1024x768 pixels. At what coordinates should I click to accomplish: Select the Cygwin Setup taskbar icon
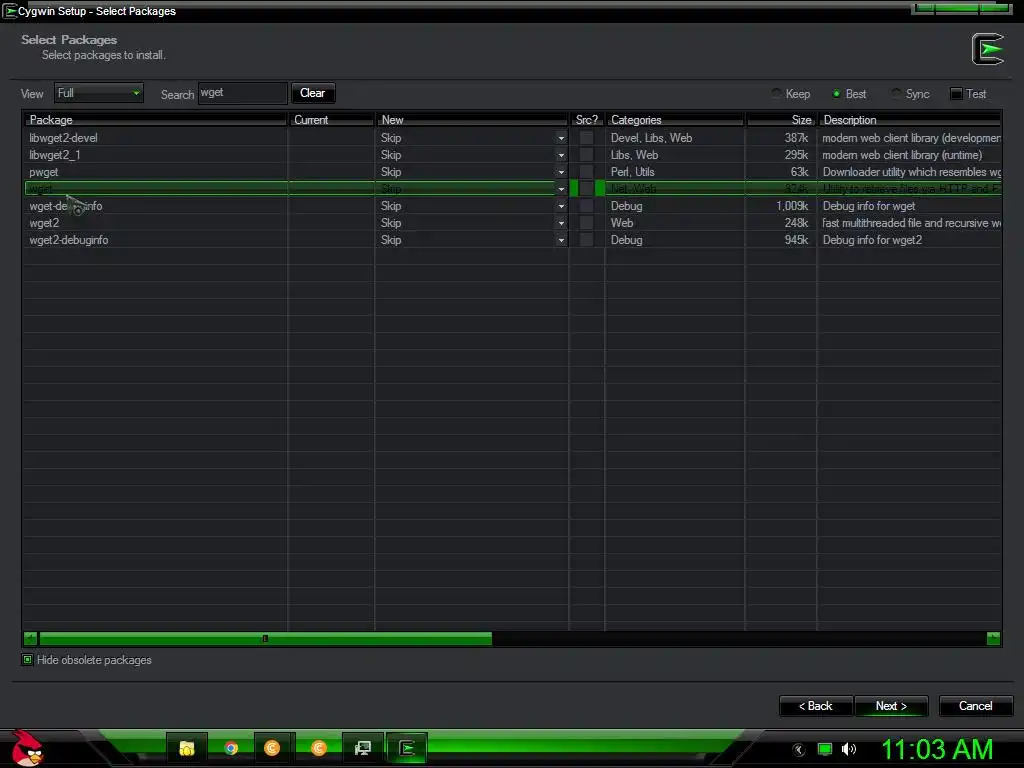[407, 748]
